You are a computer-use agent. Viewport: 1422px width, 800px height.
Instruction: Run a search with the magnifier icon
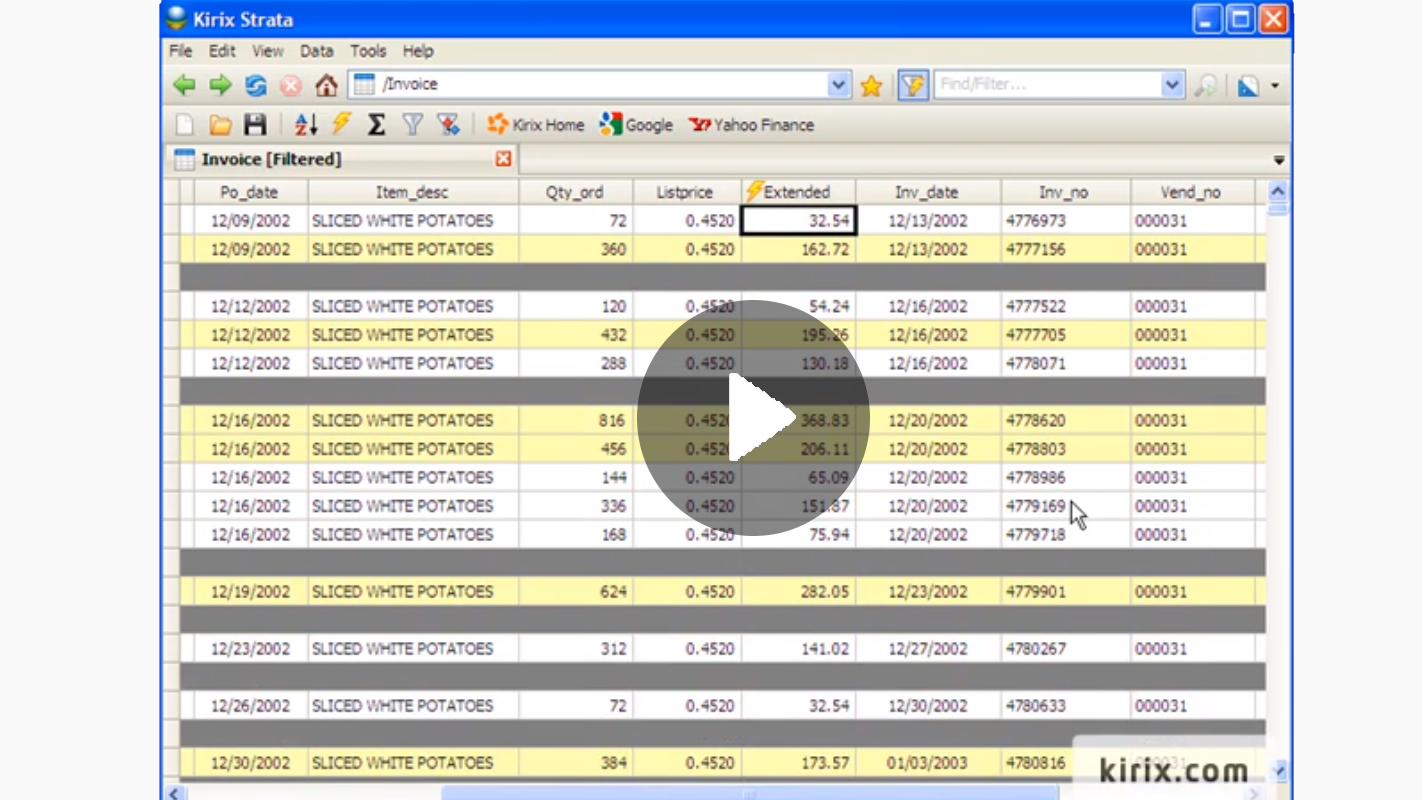point(1206,84)
